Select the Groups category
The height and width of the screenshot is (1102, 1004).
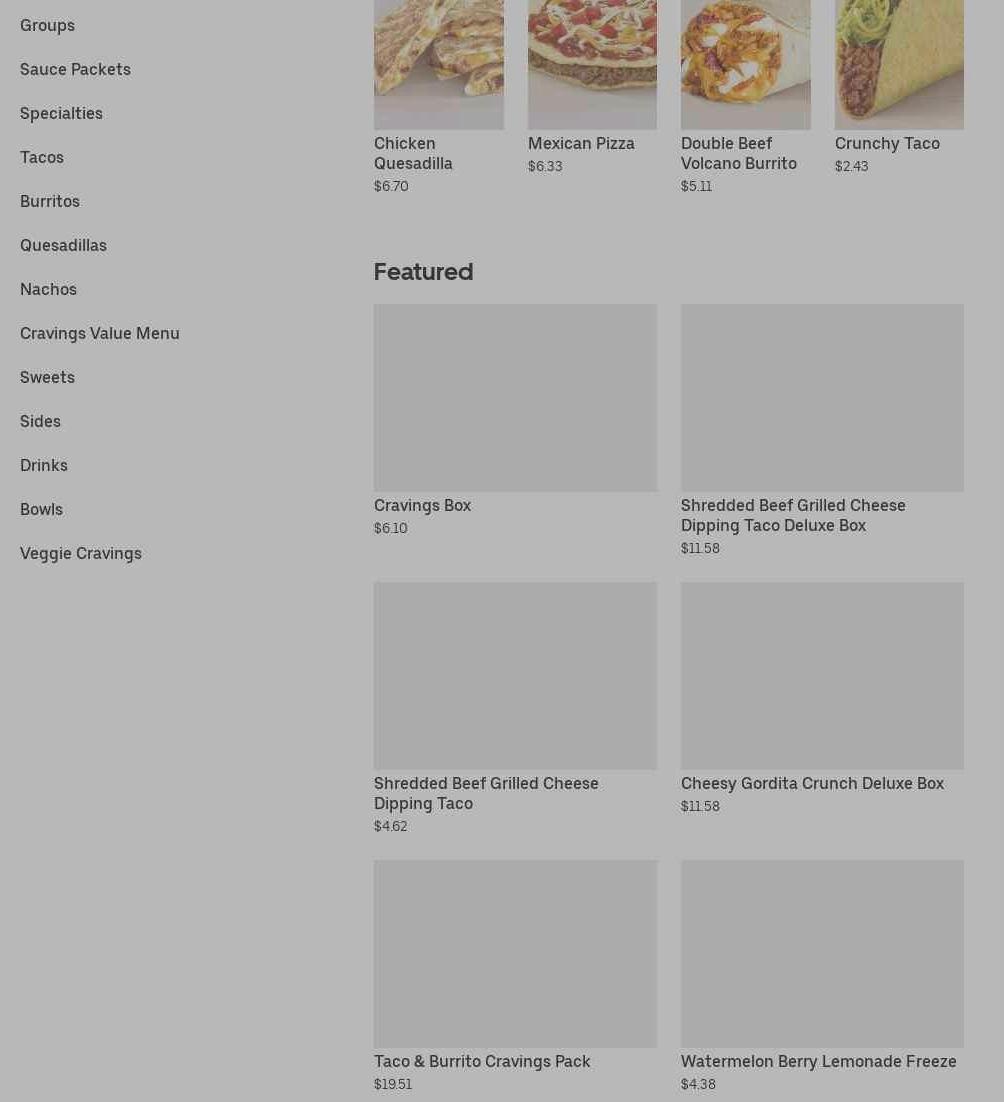(47, 25)
